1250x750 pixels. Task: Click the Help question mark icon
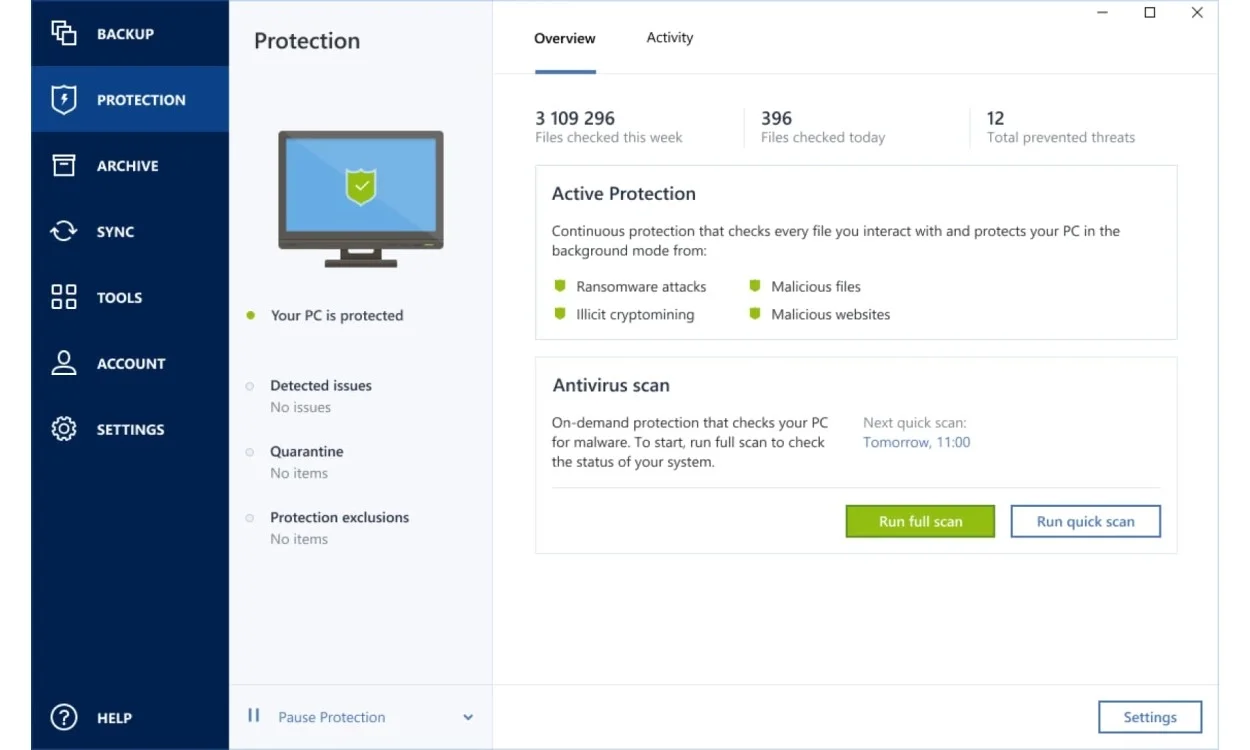[x=62, y=717]
